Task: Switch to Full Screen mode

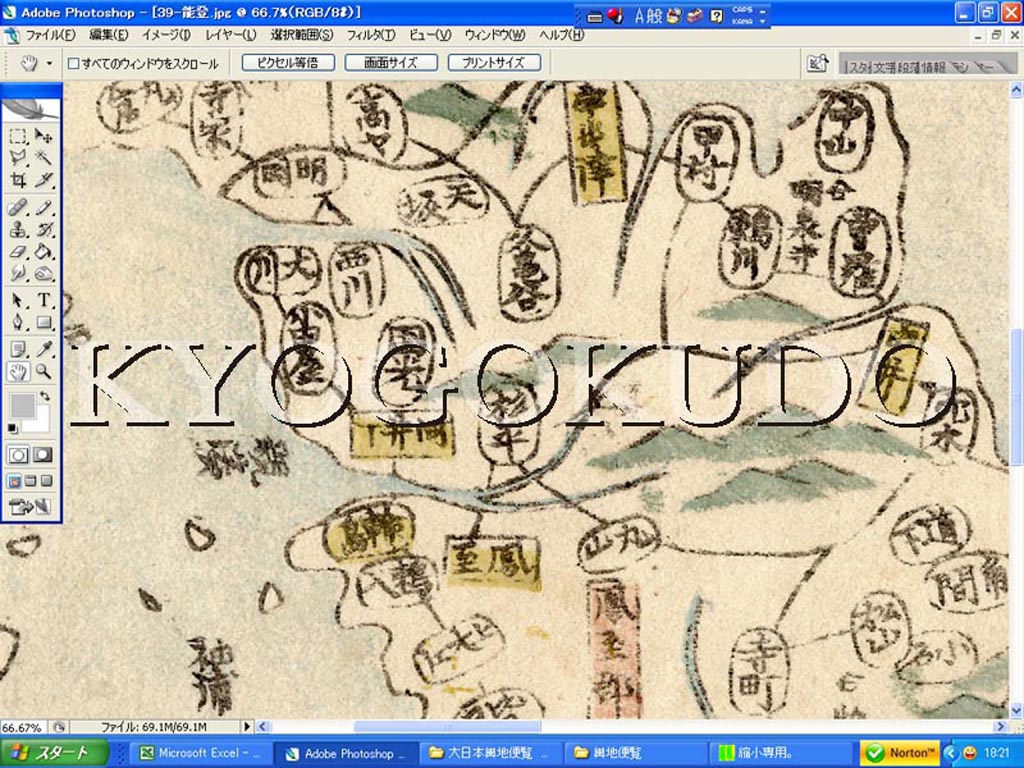Action: point(46,481)
